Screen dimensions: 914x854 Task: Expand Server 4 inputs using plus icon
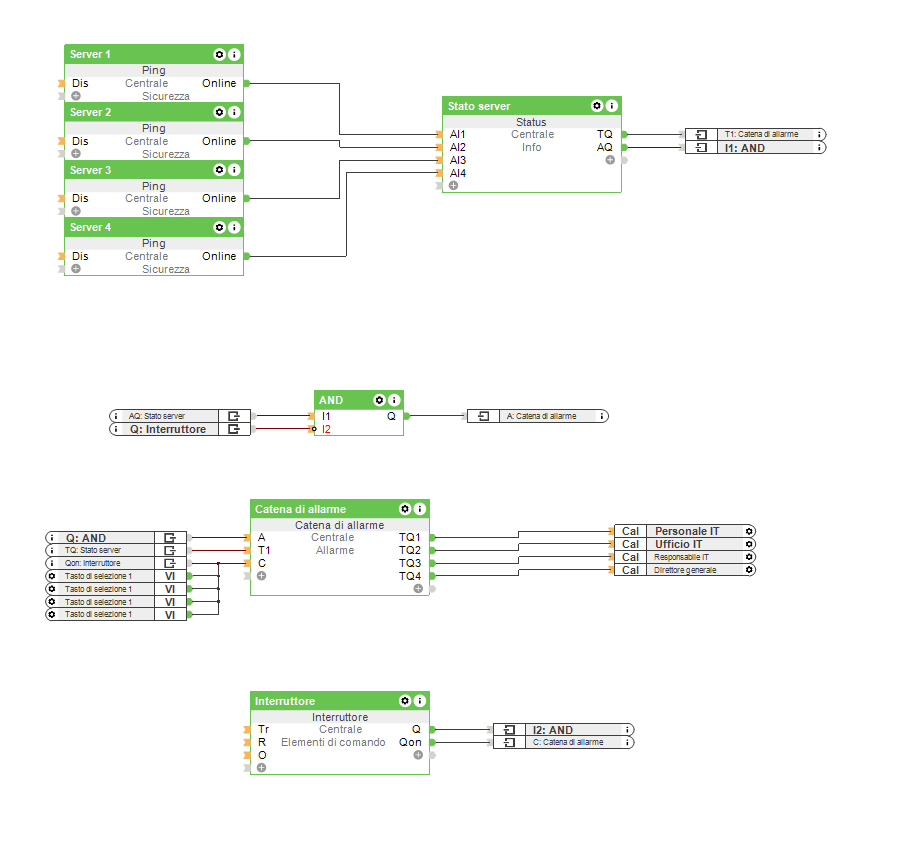pos(75,269)
